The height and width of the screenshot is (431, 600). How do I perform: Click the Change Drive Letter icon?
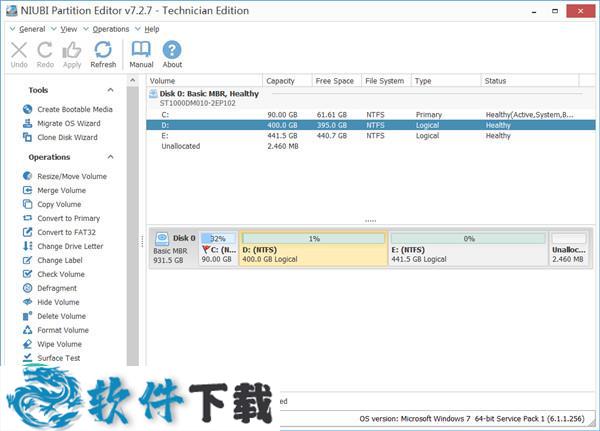point(28,246)
